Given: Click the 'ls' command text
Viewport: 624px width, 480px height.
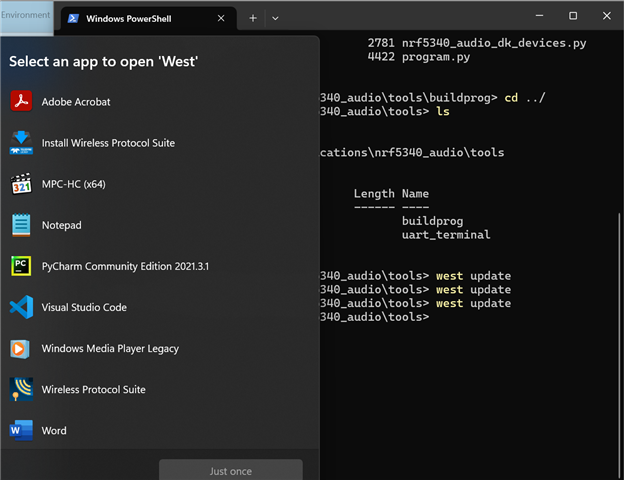Looking at the screenshot, I should click(x=443, y=111).
